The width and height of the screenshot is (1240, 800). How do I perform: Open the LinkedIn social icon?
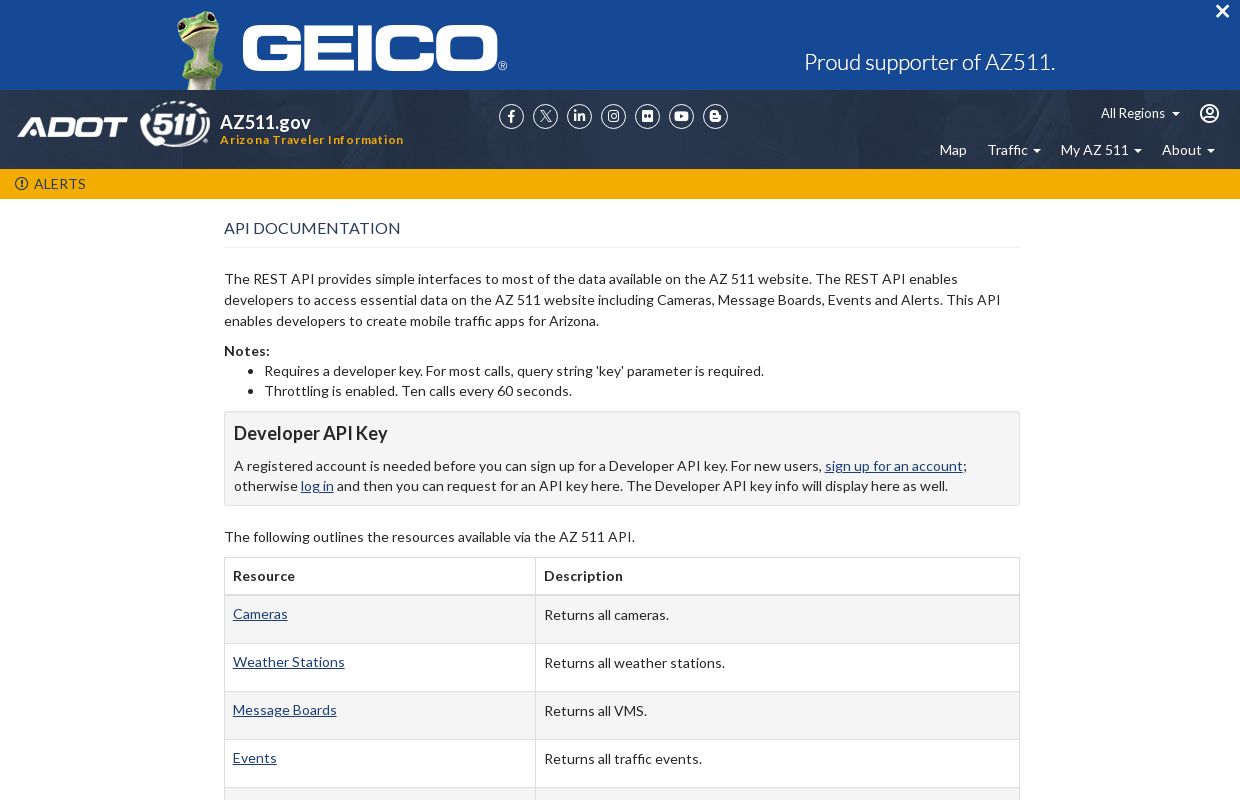579,117
